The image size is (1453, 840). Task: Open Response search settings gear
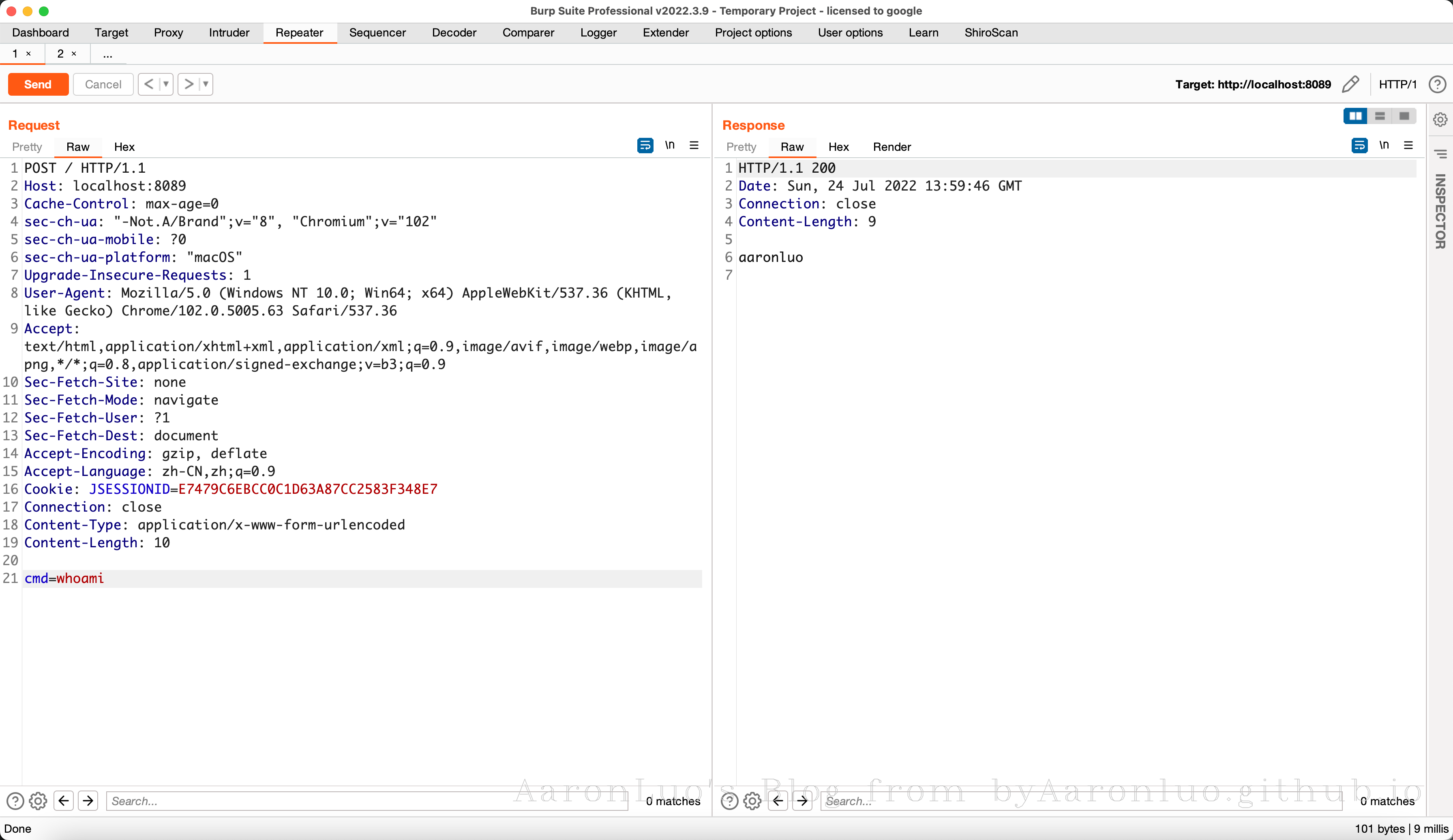tap(752, 801)
